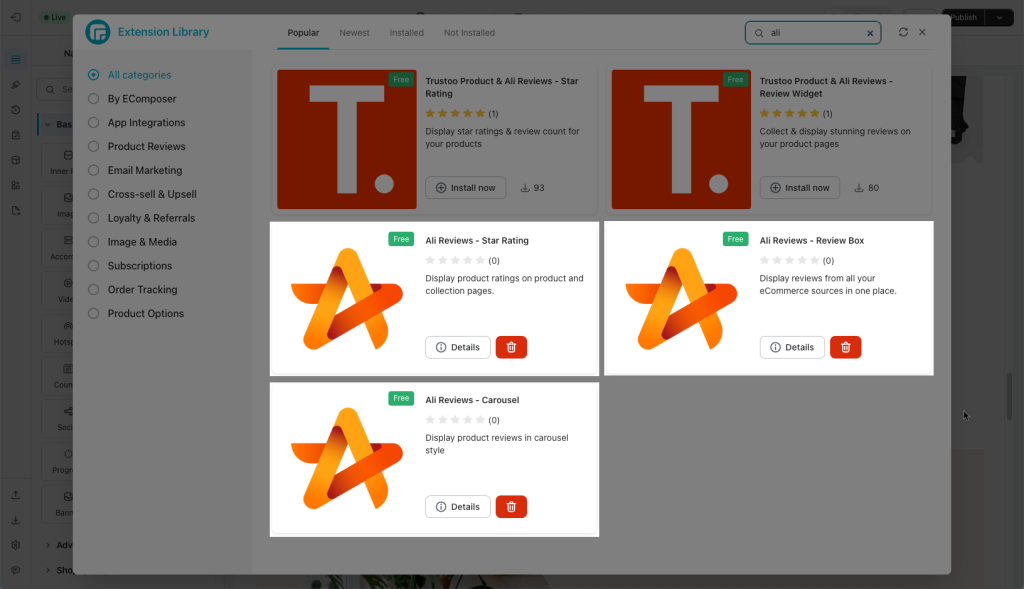Open Details for Ali Reviews - Star Rating
The width and height of the screenshot is (1024, 589).
point(458,347)
